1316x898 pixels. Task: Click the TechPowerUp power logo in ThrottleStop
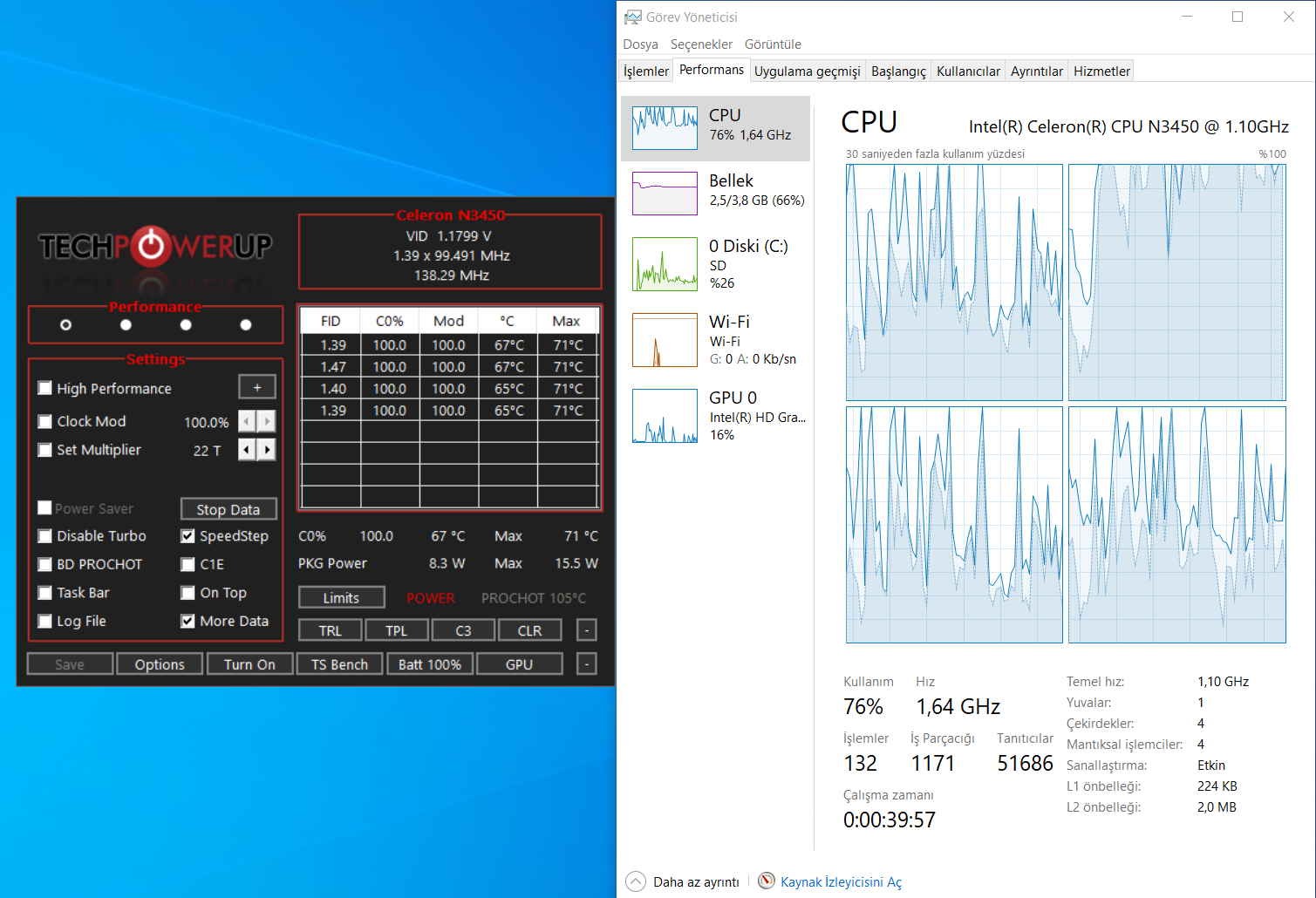coord(152,247)
